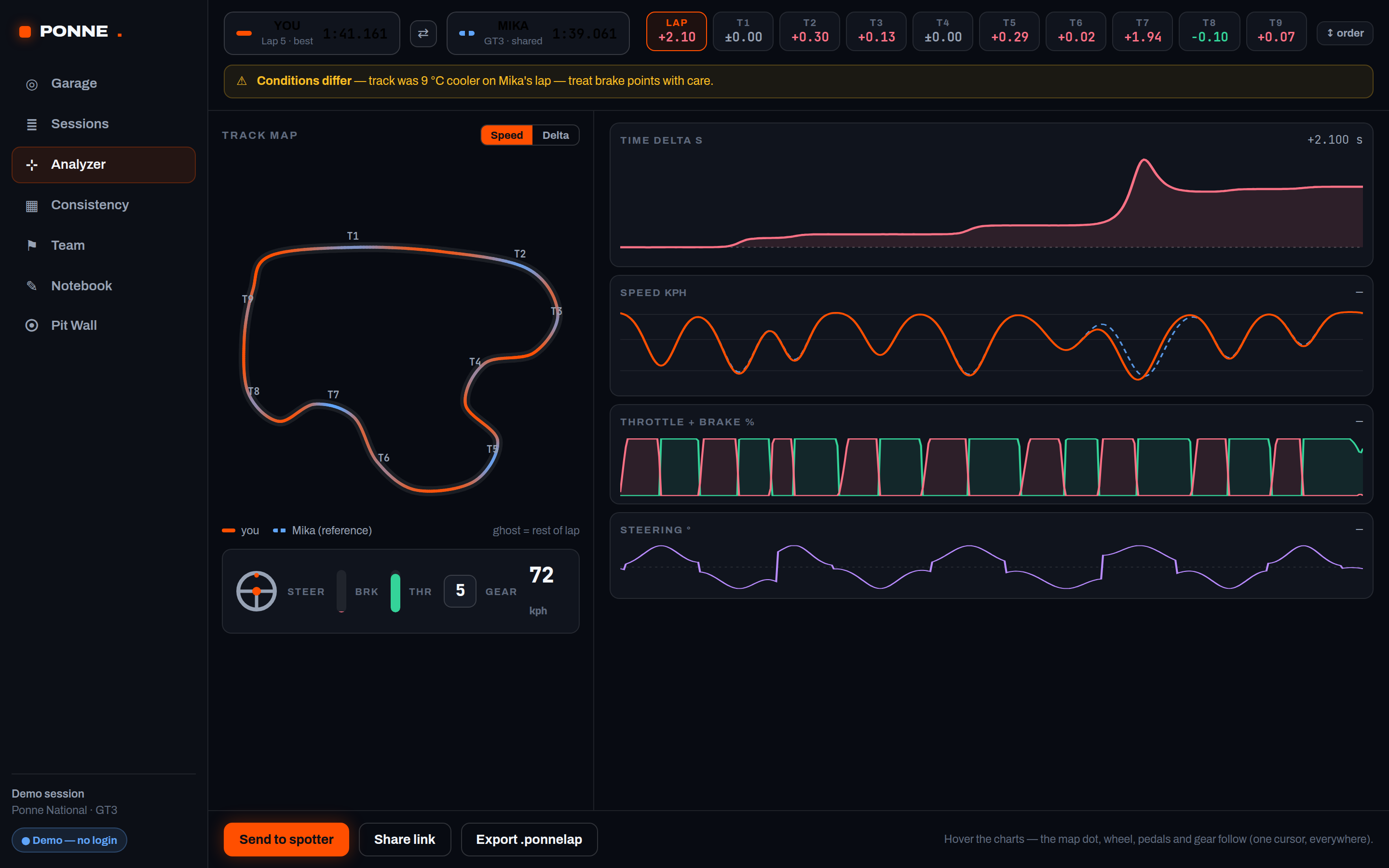The image size is (1389, 868).
Task: Click the T8 corner label on map
Action: click(254, 391)
